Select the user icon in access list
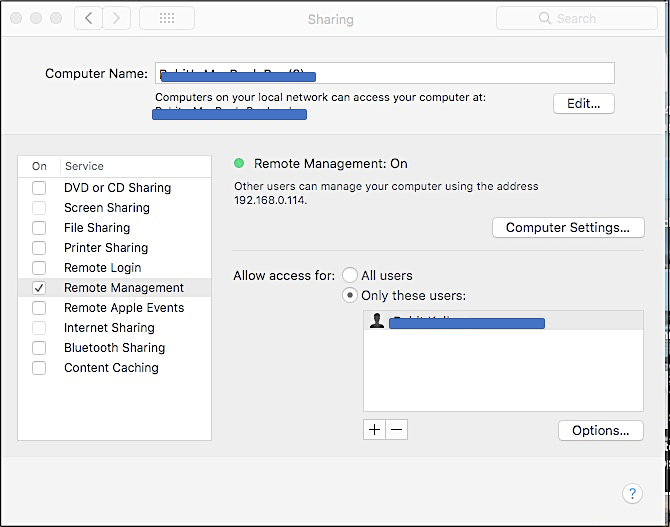 coord(377,321)
